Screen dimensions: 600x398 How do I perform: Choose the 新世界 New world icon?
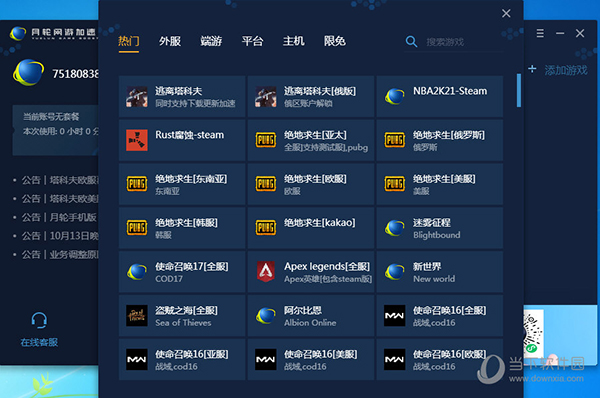pos(395,272)
